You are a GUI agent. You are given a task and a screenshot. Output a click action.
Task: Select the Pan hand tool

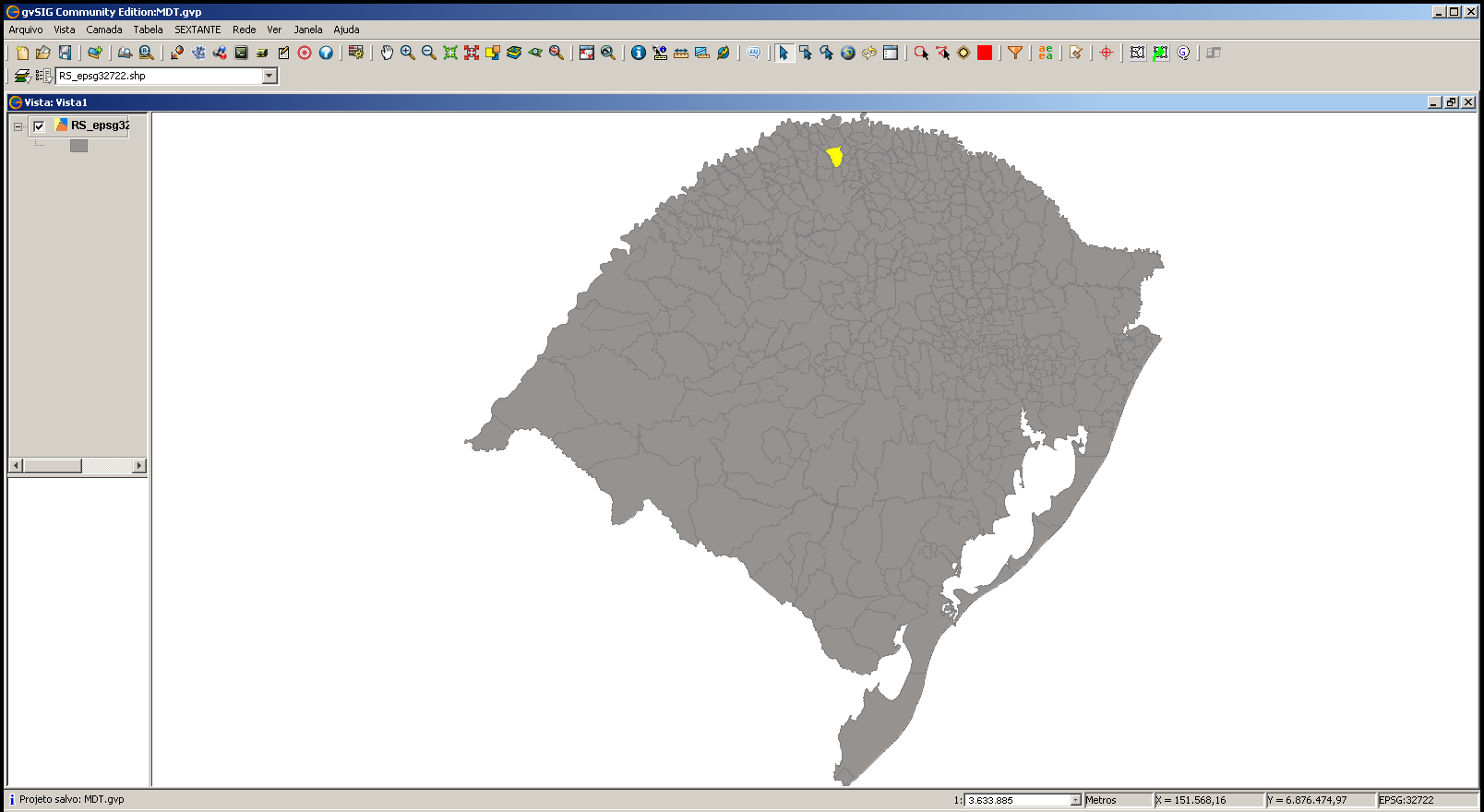pos(387,53)
